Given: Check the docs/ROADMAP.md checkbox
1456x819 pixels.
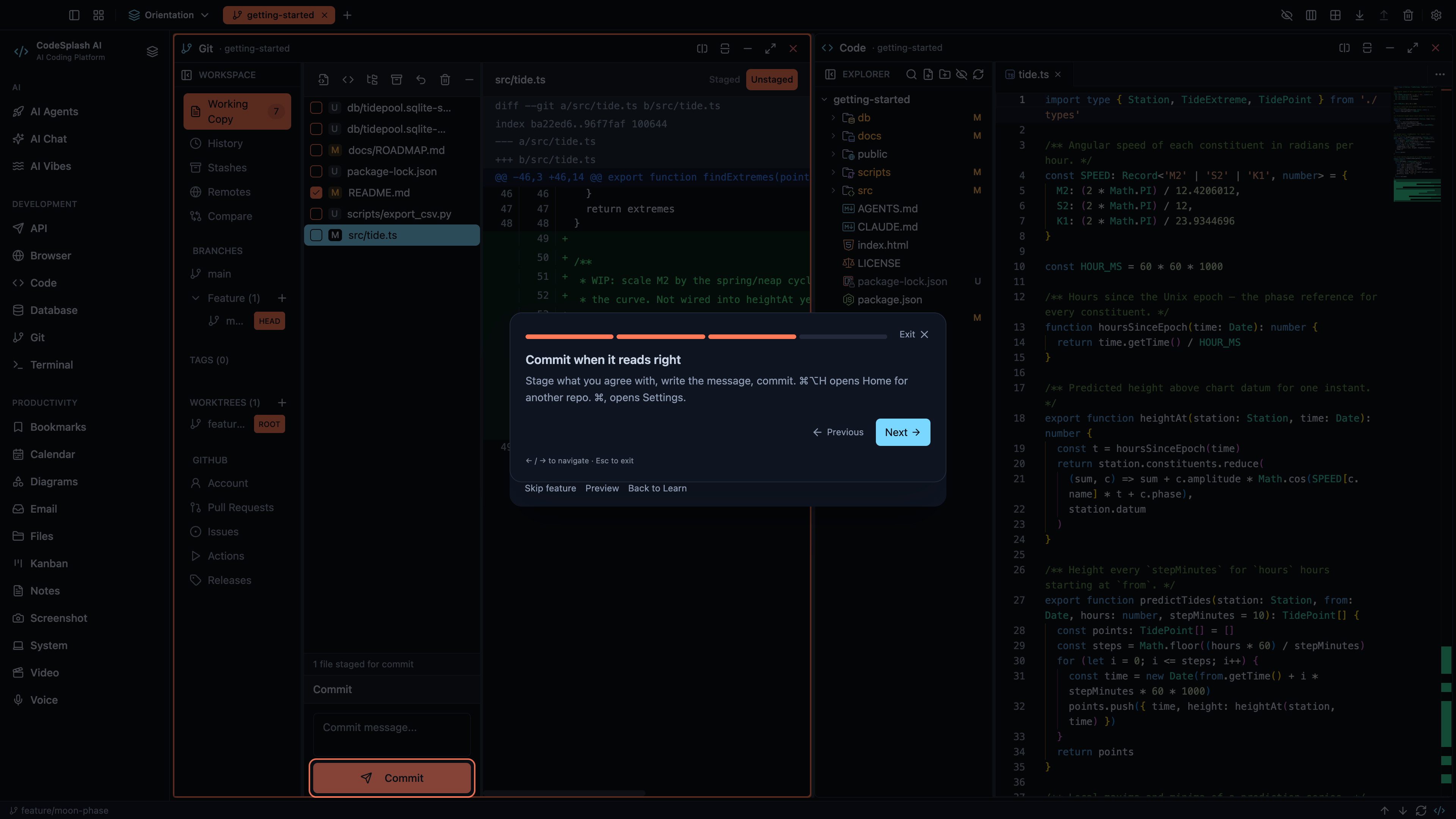Looking at the screenshot, I should click(317, 151).
